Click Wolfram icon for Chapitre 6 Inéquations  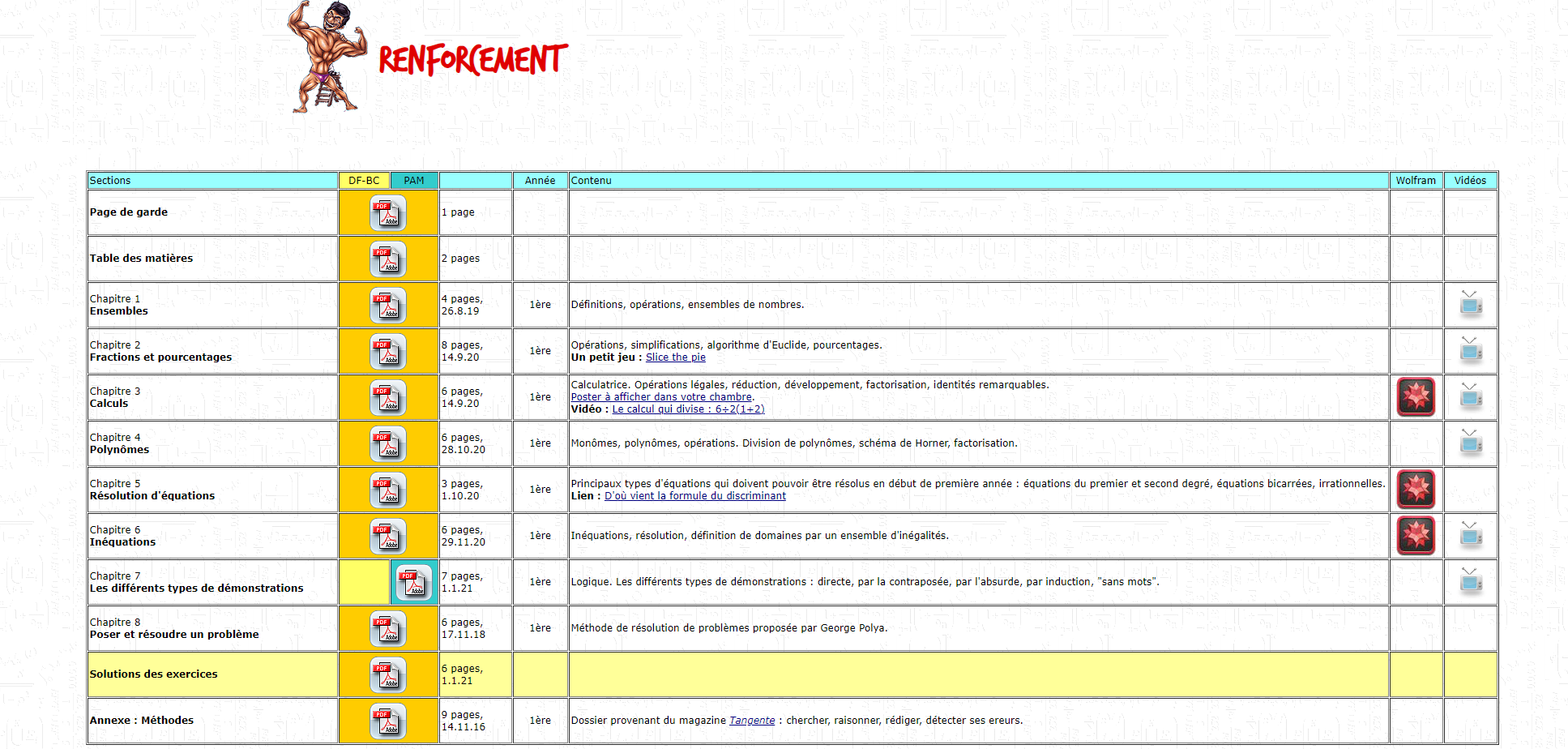[x=1416, y=536]
